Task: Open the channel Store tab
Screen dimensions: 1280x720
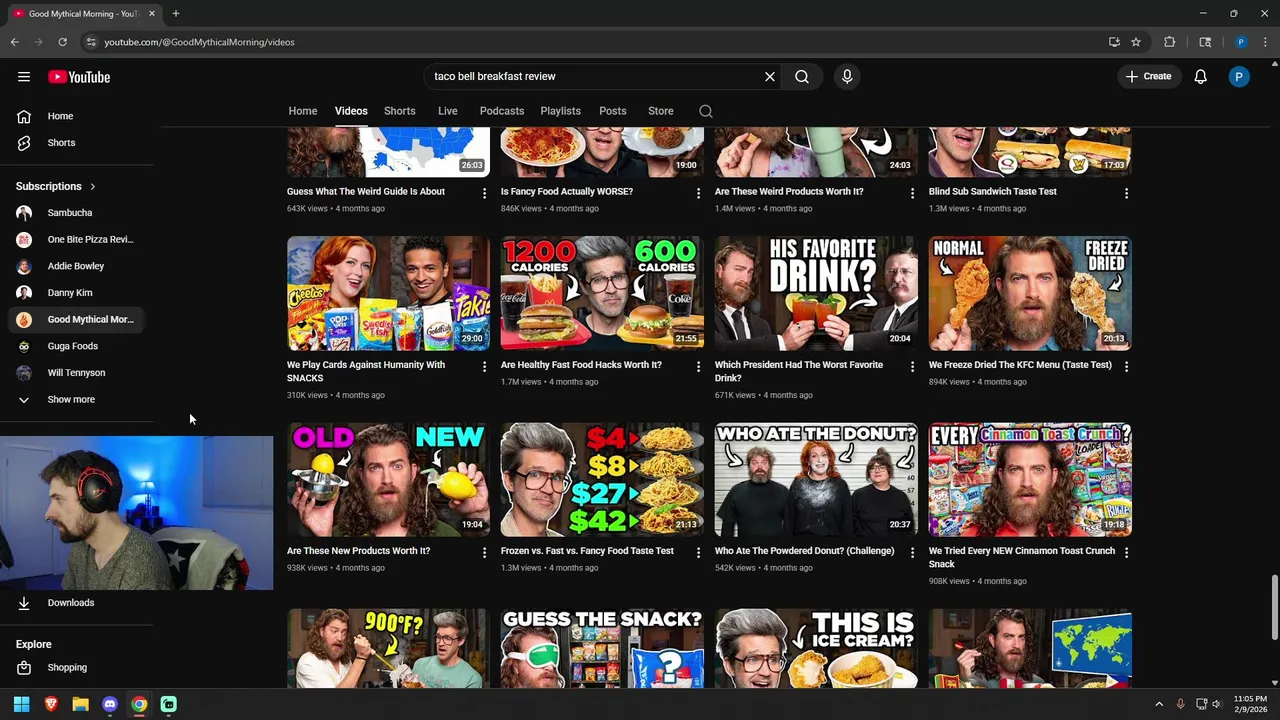Action: point(661,111)
